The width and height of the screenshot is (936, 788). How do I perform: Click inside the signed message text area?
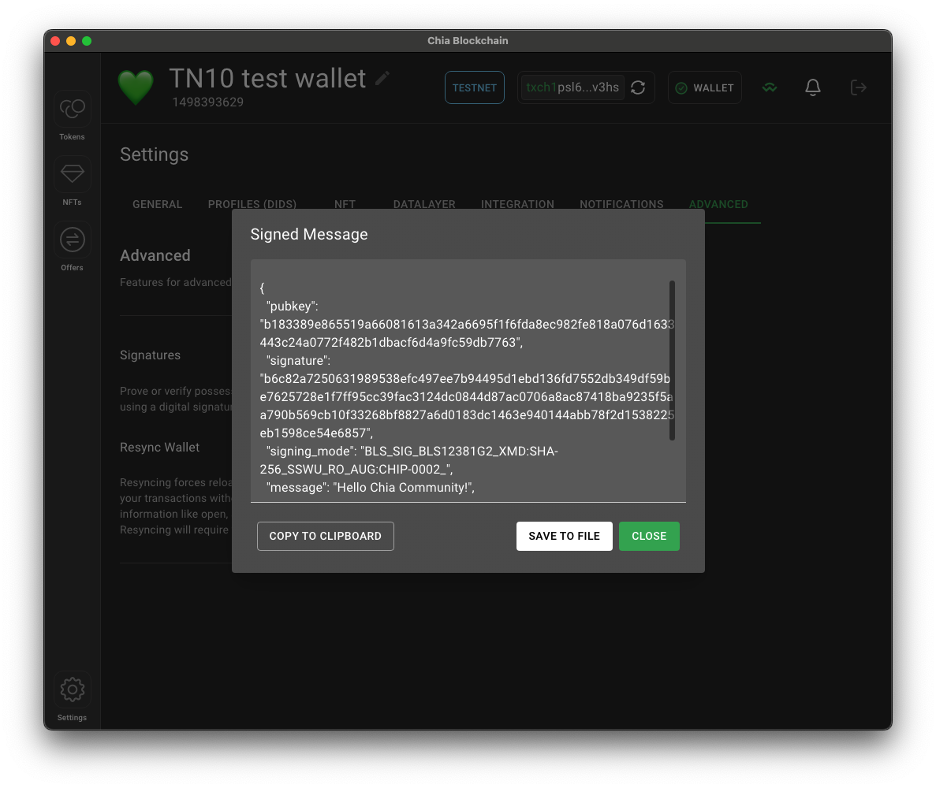(468, 381)
